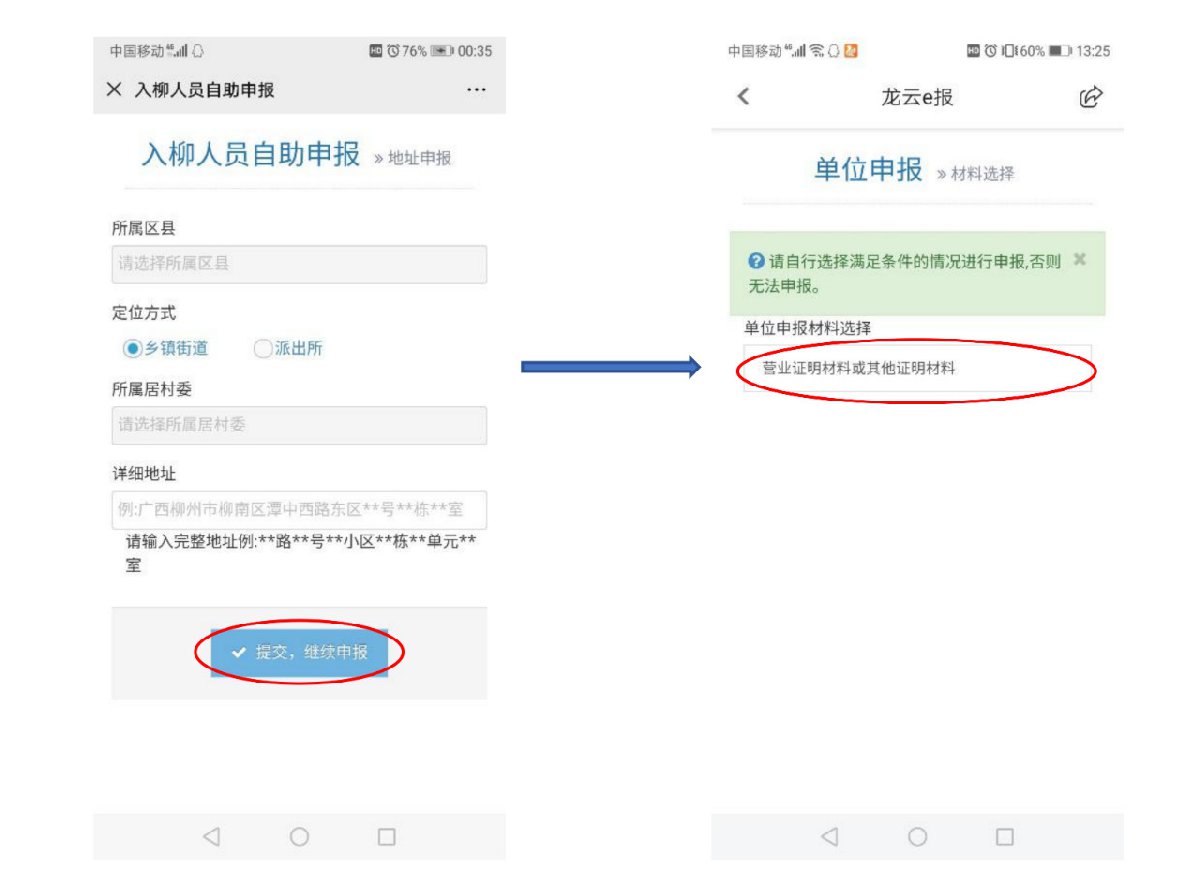Viewport: 1200px width, 877px height.
Task: Open the 所属区县 selection field
Action: [299, 264]
